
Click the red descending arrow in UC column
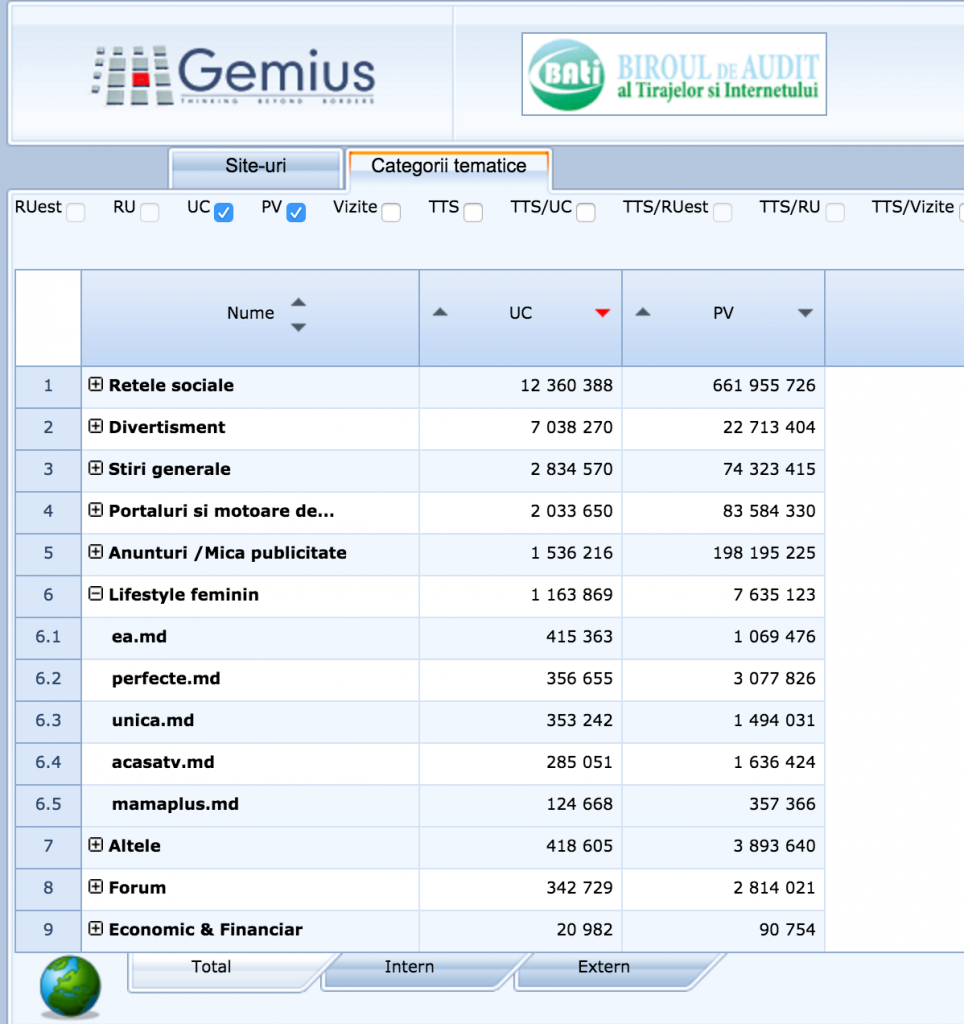602,313
